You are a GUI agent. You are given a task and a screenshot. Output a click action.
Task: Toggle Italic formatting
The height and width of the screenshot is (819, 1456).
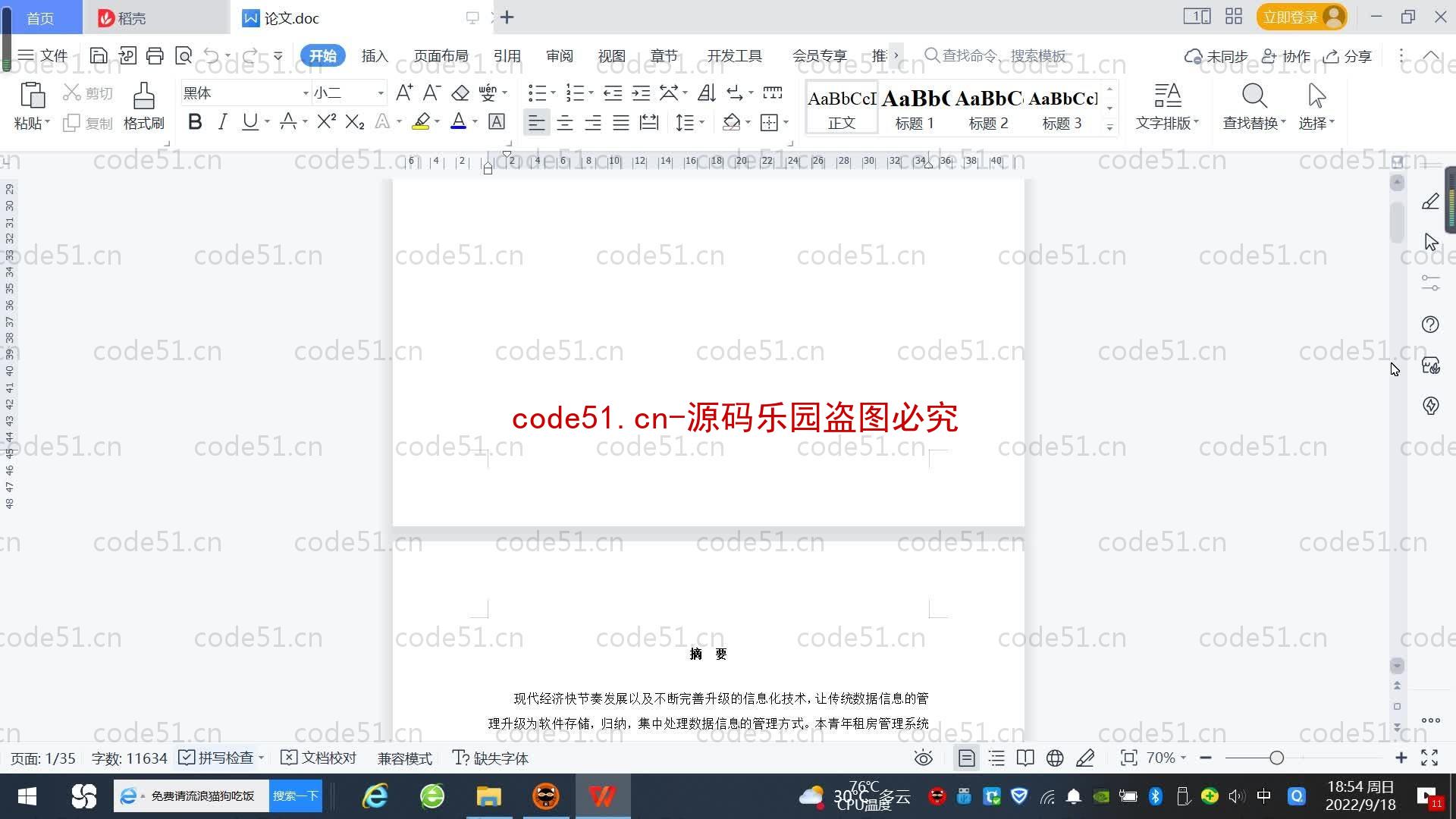pos(222,121)
